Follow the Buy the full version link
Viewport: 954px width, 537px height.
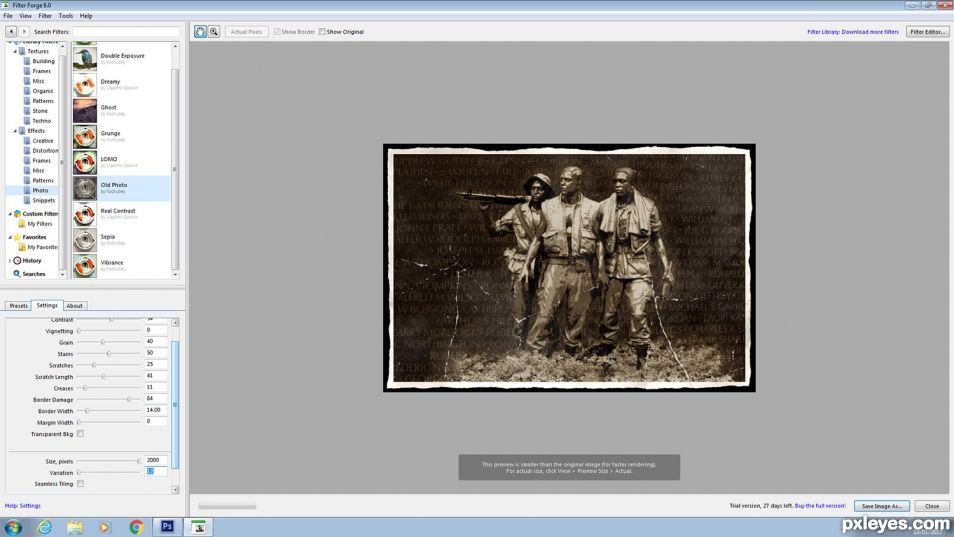(820, 506)
